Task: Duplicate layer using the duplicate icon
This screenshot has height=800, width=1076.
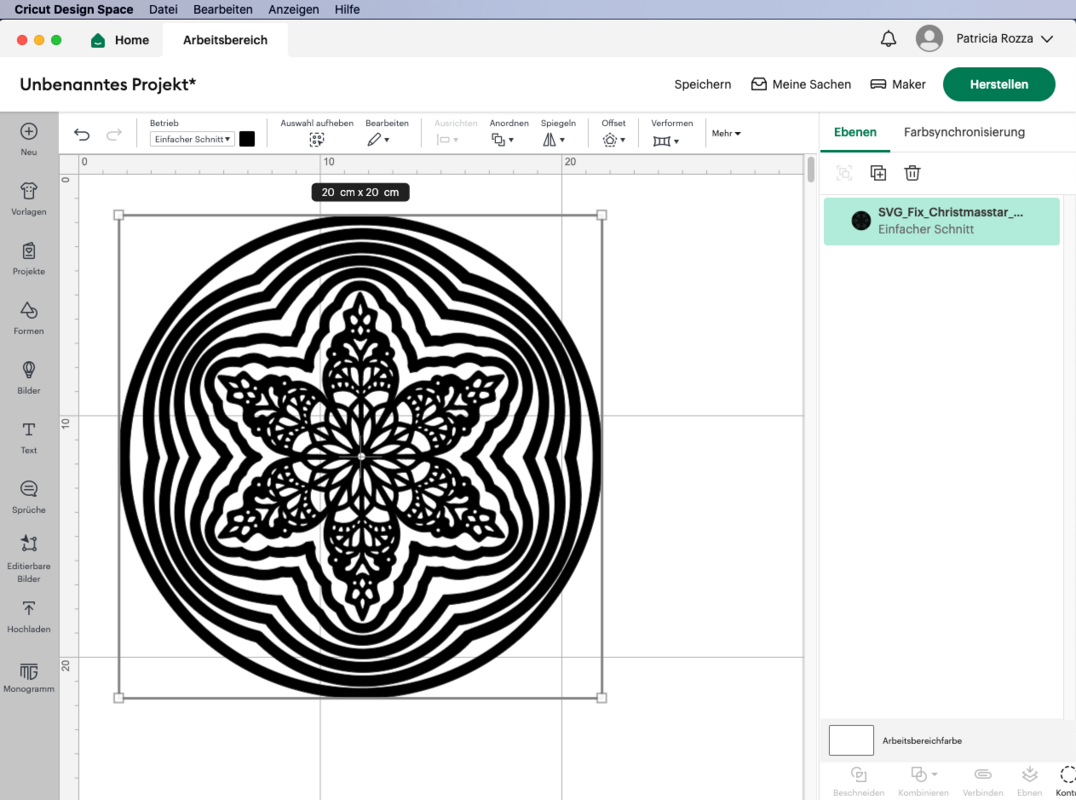Action: (878, 173)
